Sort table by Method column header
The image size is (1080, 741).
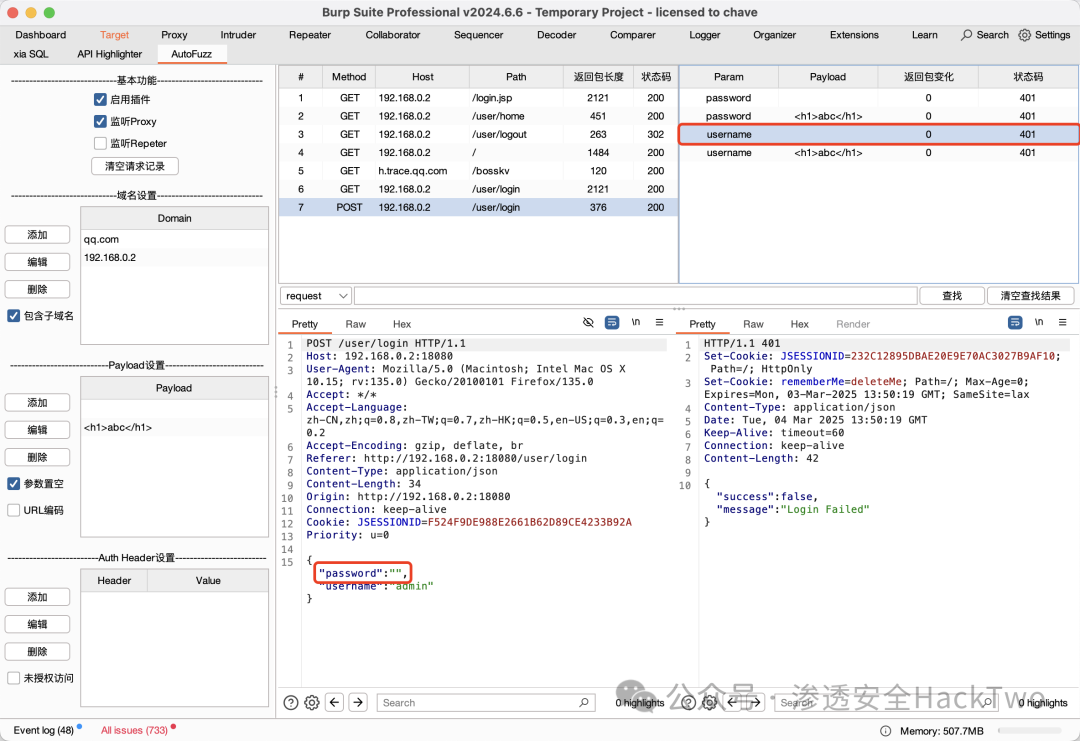tap(349, 77)
